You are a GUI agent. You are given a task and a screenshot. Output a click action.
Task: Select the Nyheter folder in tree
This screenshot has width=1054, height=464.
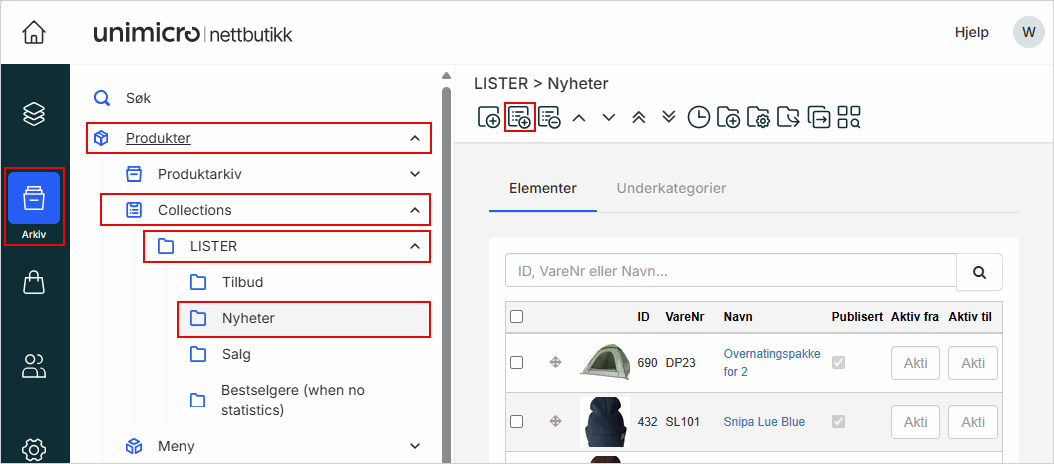304,319
